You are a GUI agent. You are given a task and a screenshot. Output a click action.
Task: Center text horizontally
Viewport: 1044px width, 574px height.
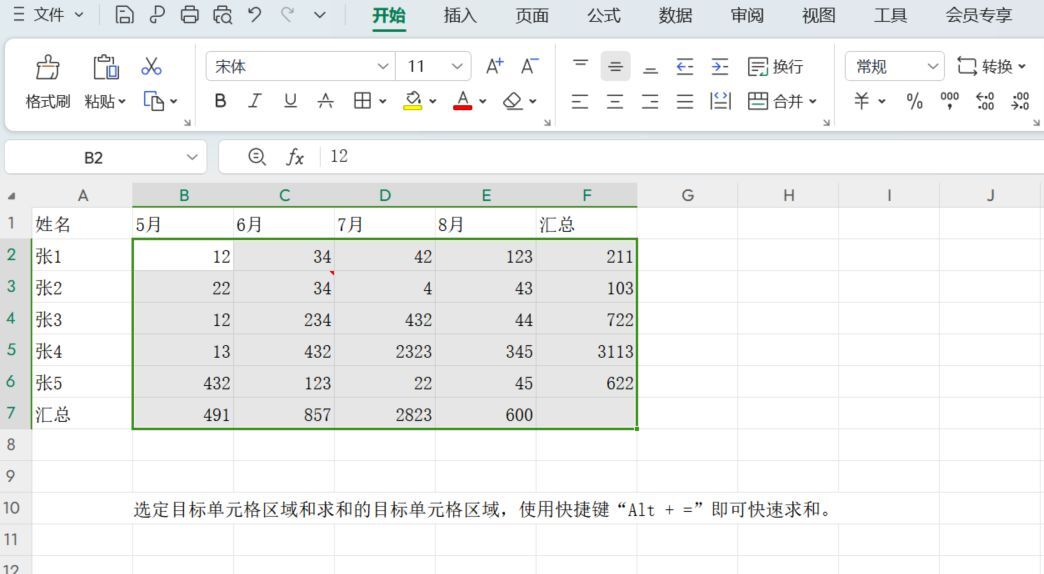coord(615,101)
